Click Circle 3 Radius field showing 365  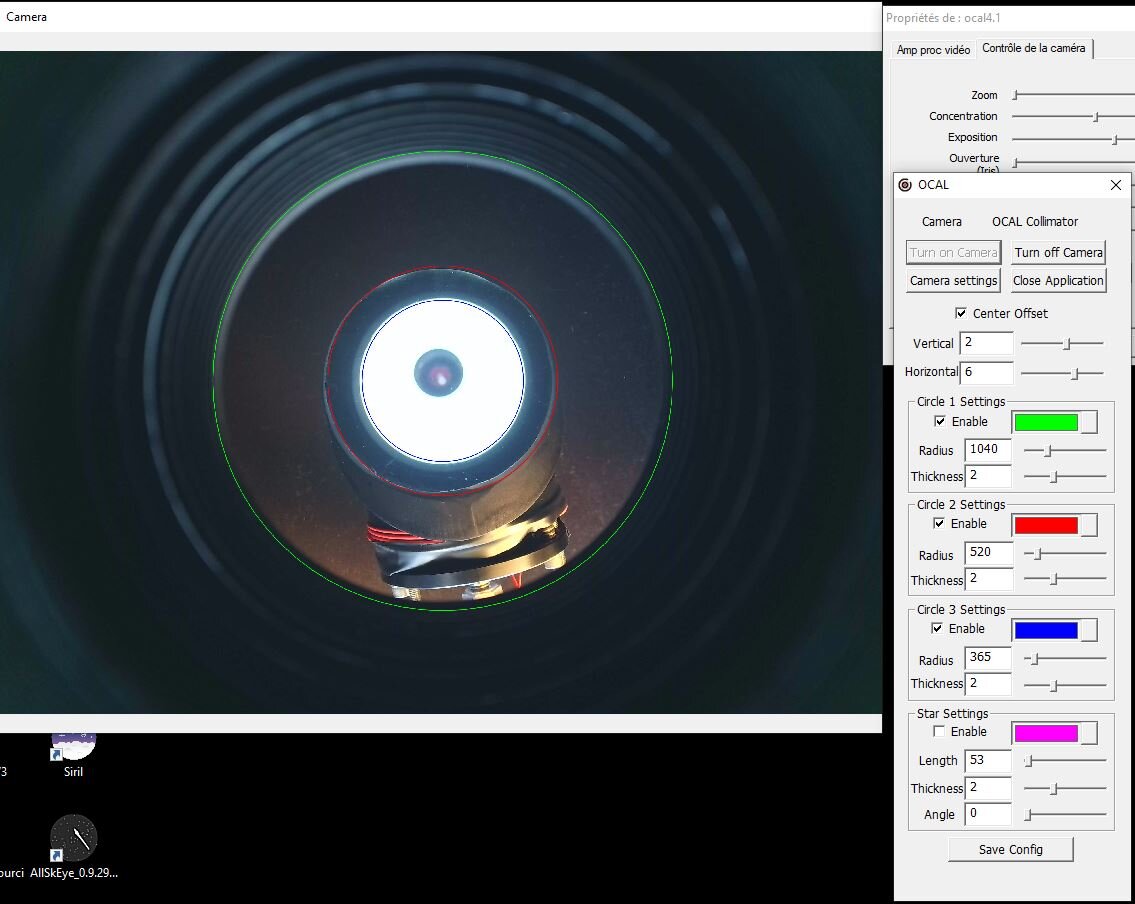[988, 658]
